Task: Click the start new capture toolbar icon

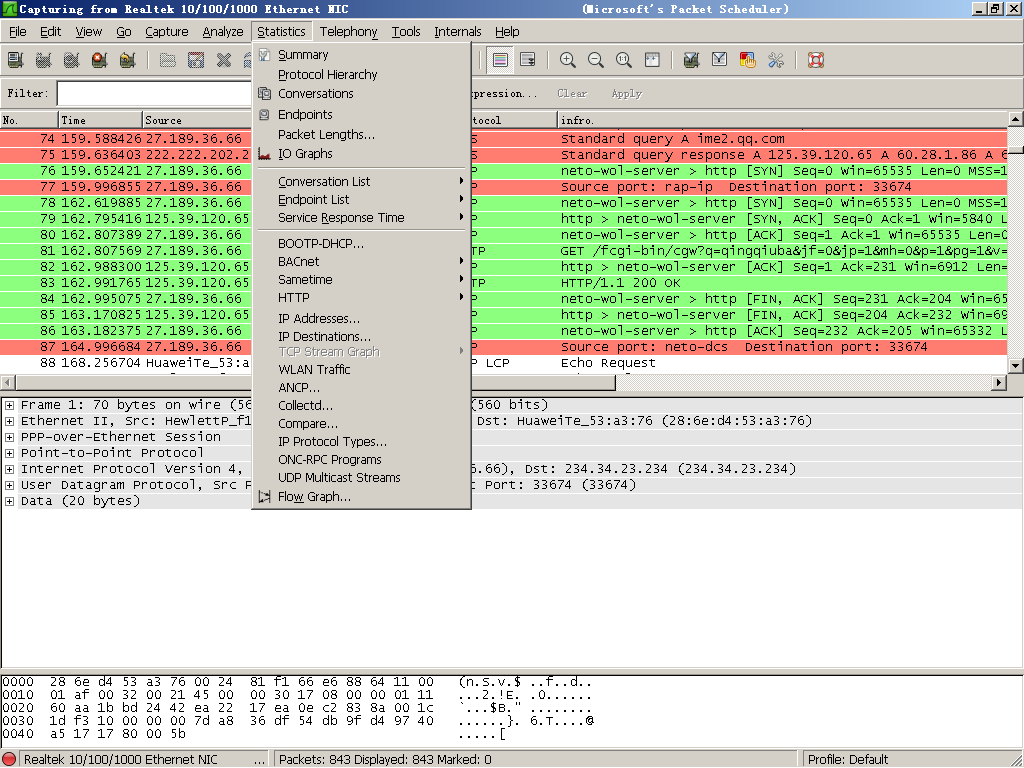Action: 72,60
